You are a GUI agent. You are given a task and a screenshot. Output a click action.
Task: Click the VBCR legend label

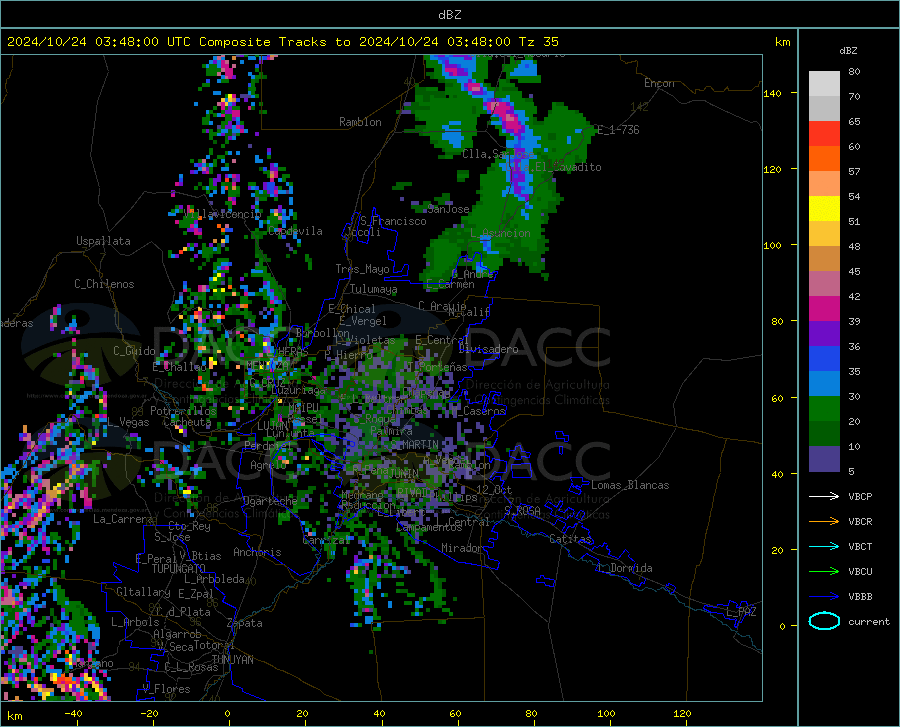860,522
